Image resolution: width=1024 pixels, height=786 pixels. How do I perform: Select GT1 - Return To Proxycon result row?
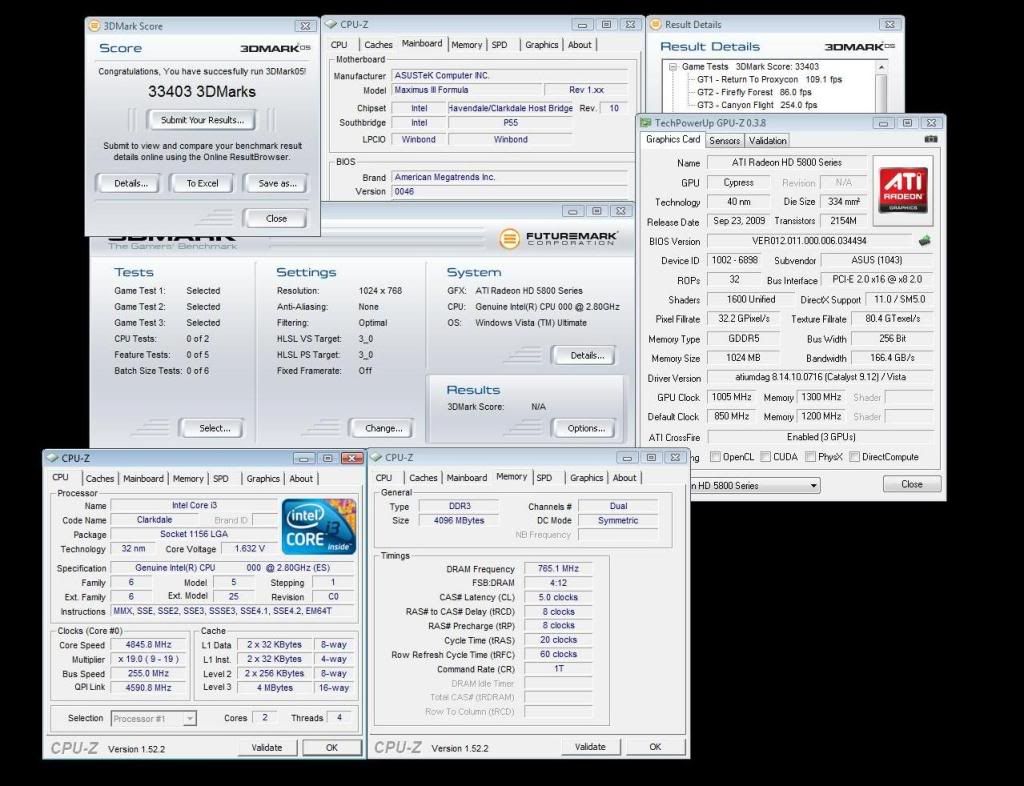(x=769, y=79)
